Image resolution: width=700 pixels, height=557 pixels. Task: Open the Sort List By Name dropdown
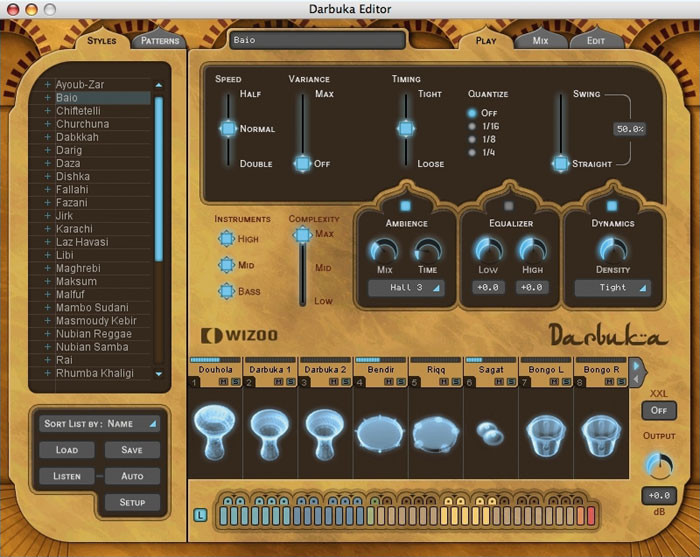(x=100, y=424)
